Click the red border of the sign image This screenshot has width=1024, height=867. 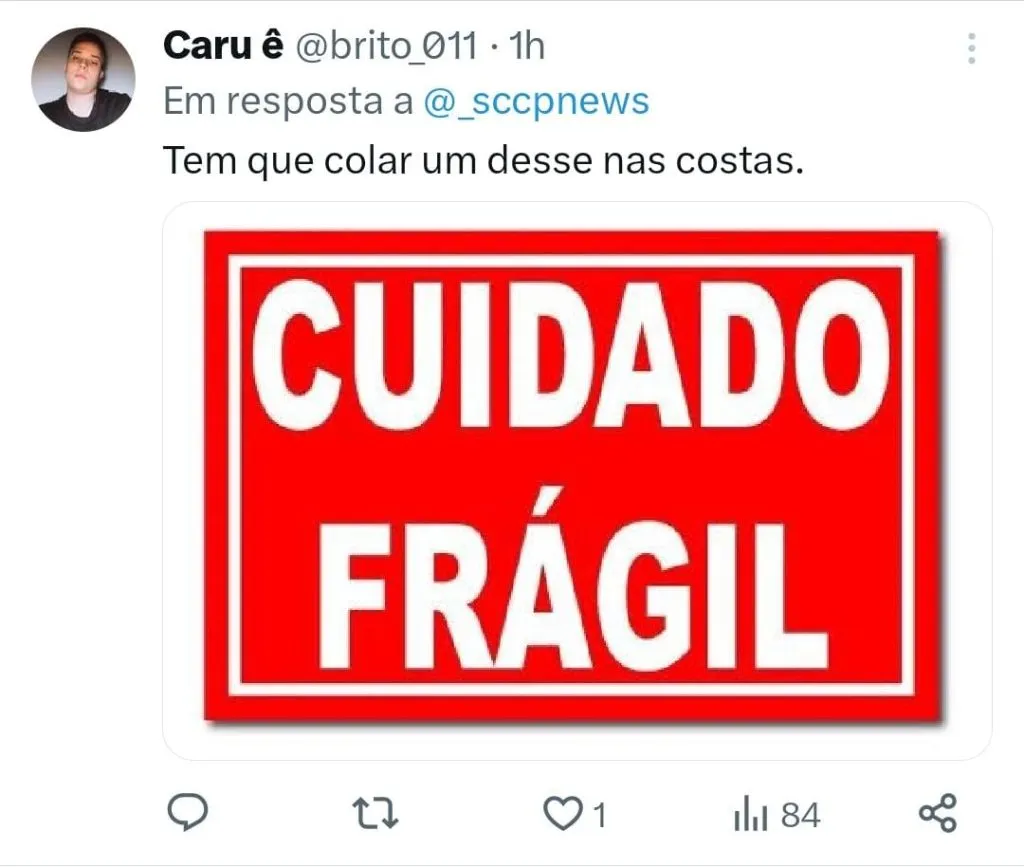point(572,242)
